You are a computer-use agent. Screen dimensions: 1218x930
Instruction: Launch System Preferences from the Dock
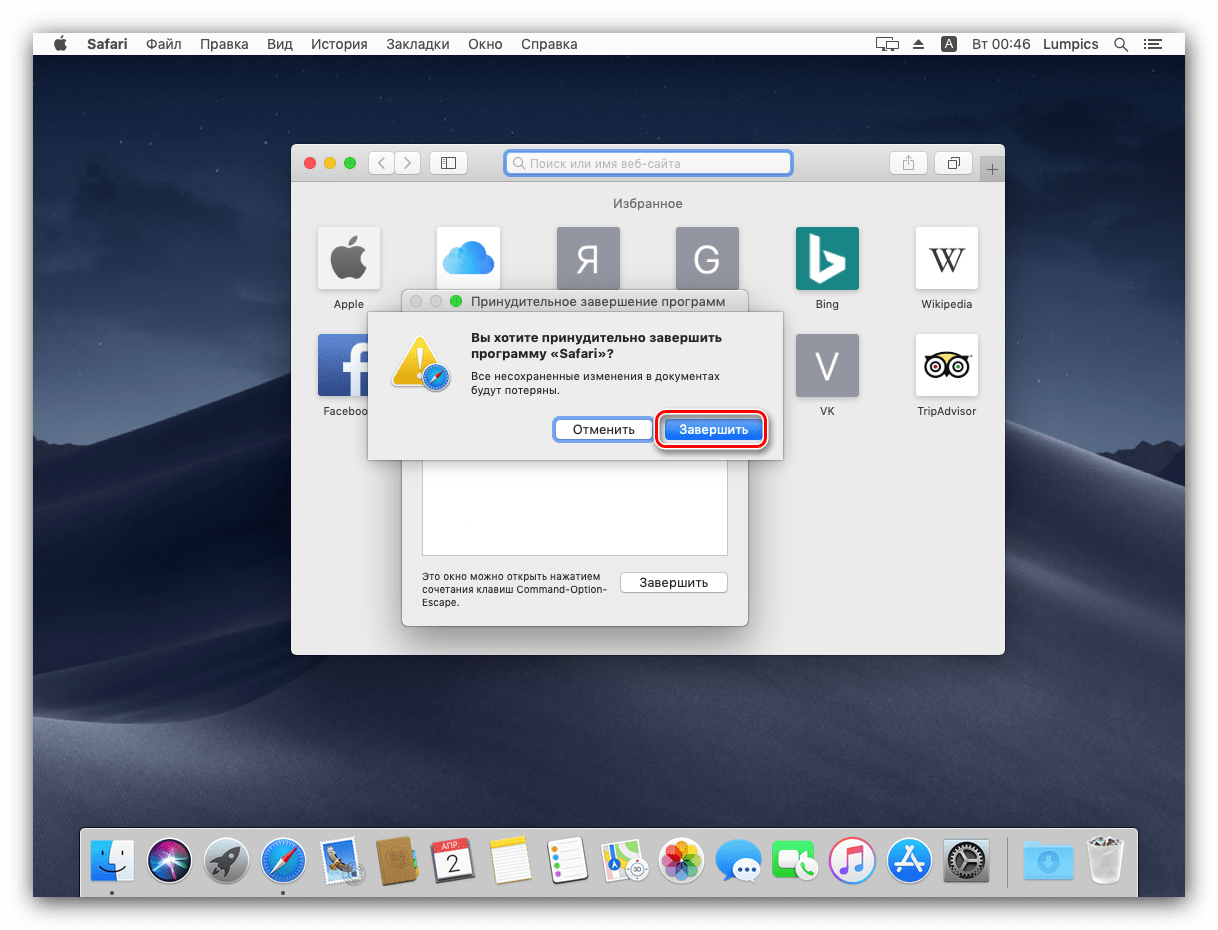click(x=967, y=860)
